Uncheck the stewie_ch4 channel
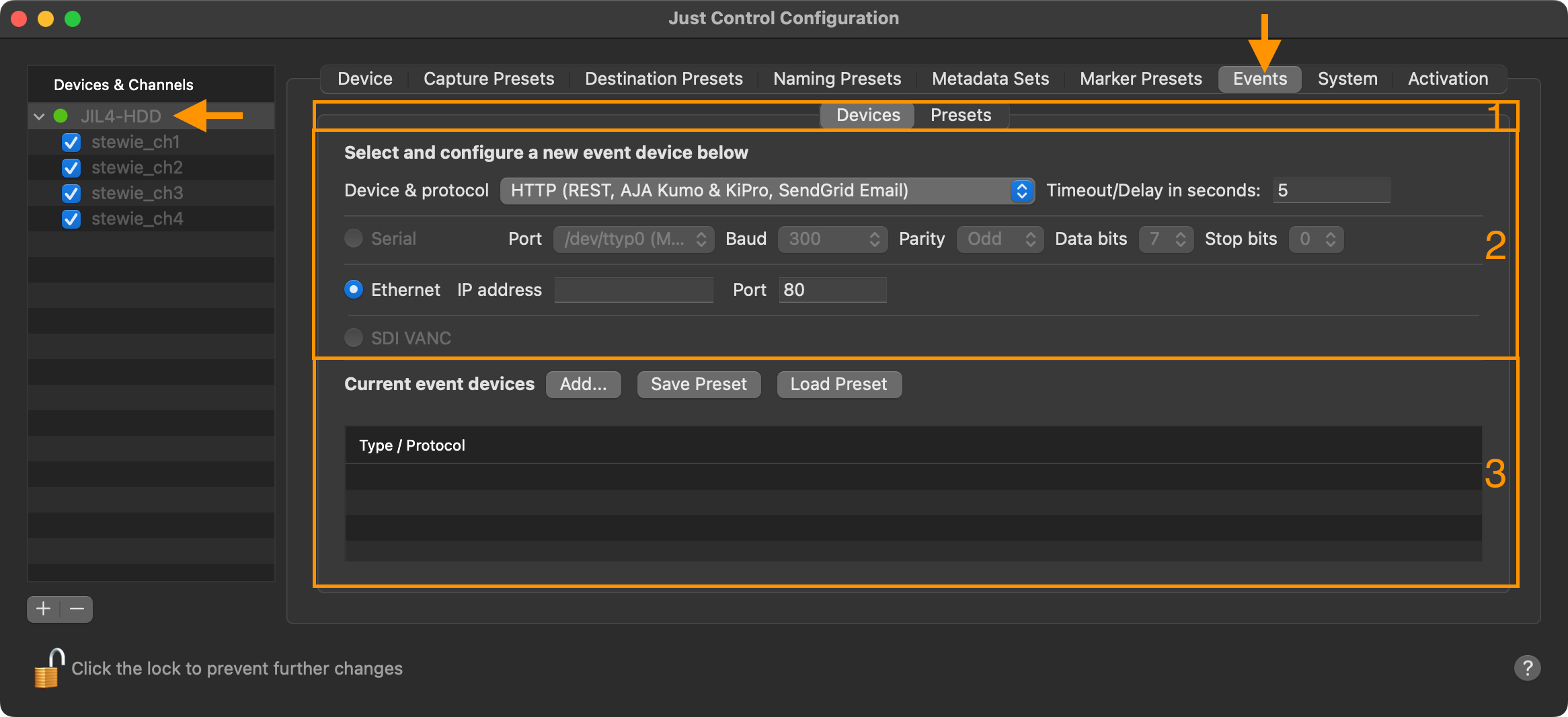This screenshot has width=1568, height=717. [71, 219]
